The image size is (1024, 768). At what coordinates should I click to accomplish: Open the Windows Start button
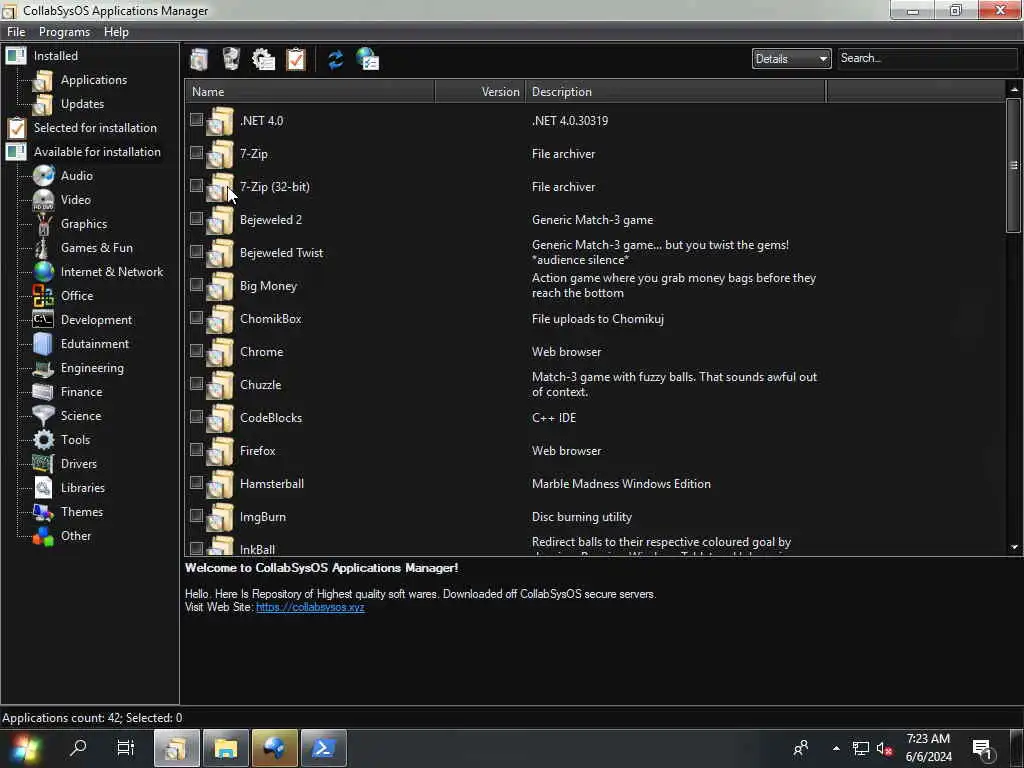pyautogui.click(x=25, y=748)
